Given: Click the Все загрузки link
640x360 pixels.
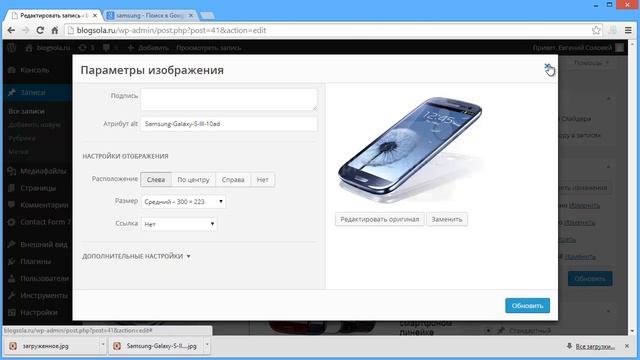Looking at the screenshot, I should pyautogui.click(x=595, y=347).
